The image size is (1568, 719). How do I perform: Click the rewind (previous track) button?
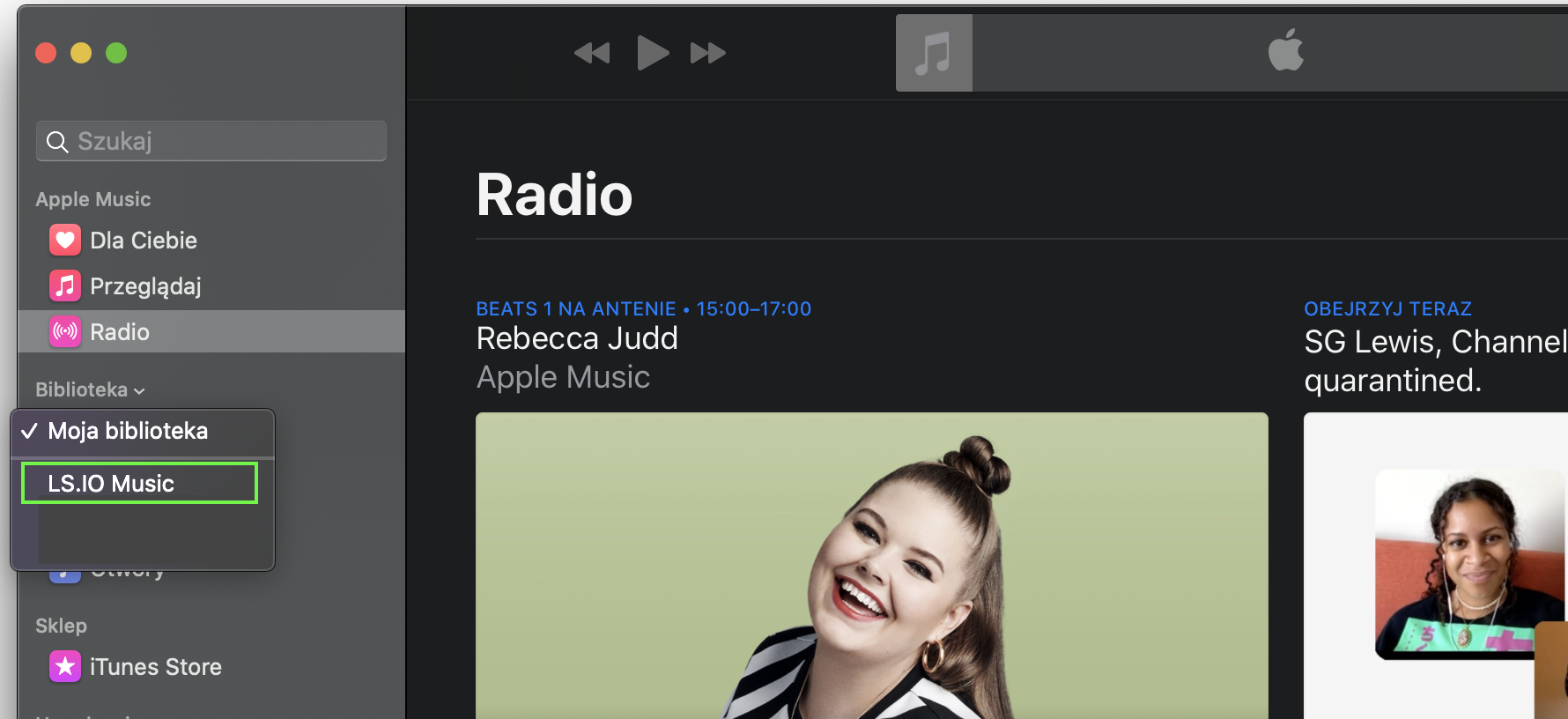pos(592,54)
